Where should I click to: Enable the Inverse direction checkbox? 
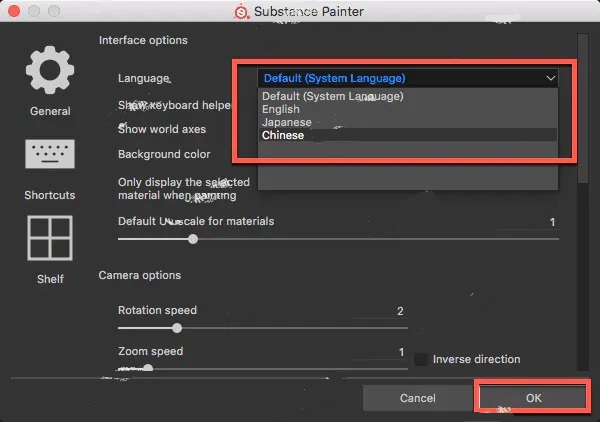point(421,359)
